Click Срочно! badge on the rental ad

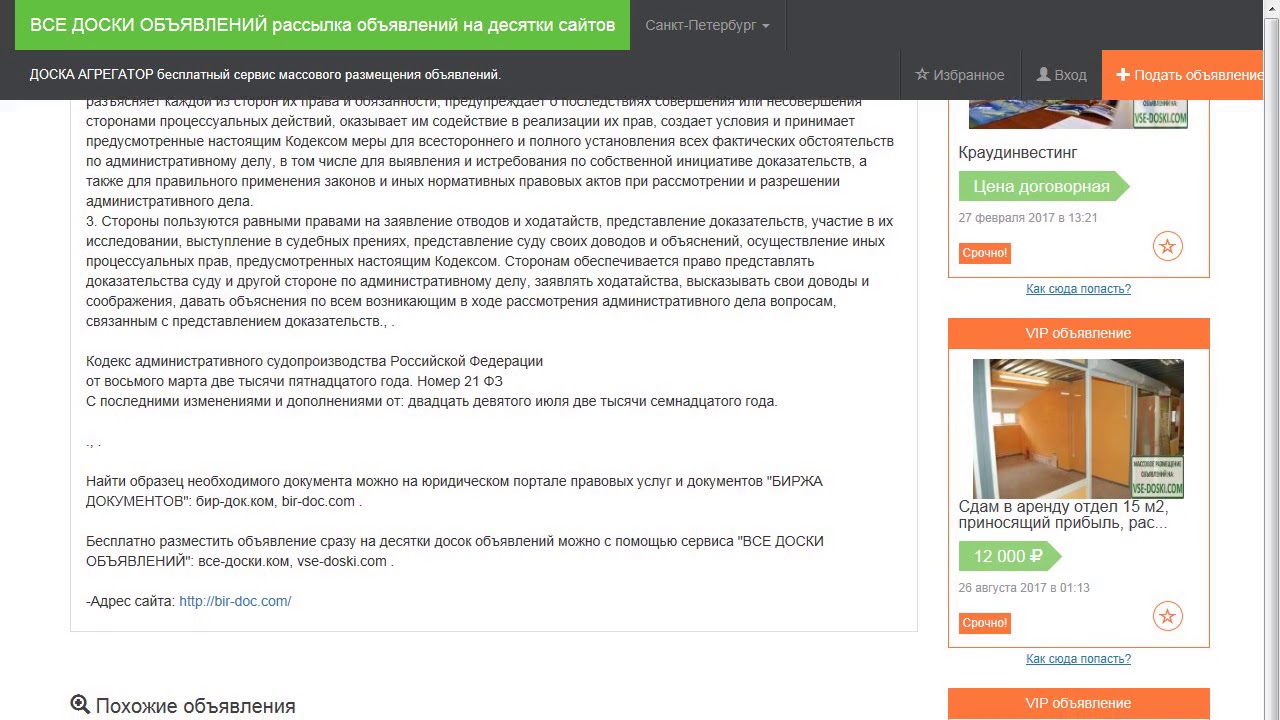click(x=985, y=623)
